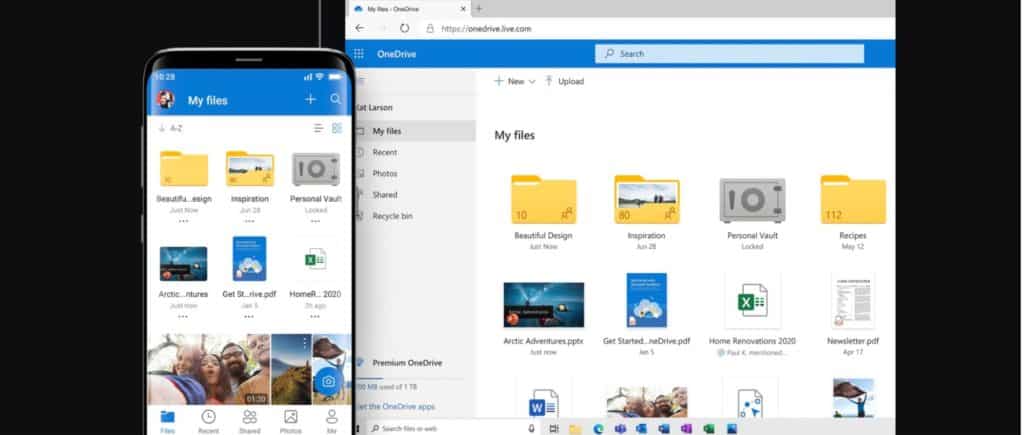Viewport: 1024px width, 435px height.
Task: Select the Photos tab in phone bottom bar
Action: (x=291, y=421)
